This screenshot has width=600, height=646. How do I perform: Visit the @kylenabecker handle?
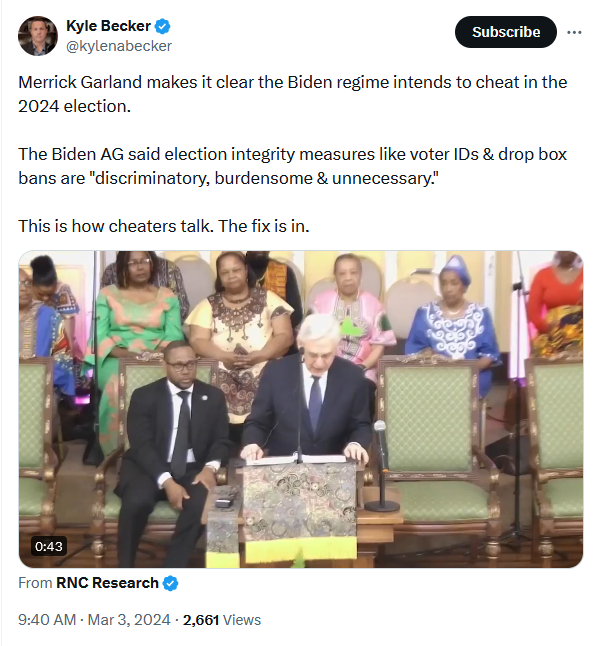[119, 46]
